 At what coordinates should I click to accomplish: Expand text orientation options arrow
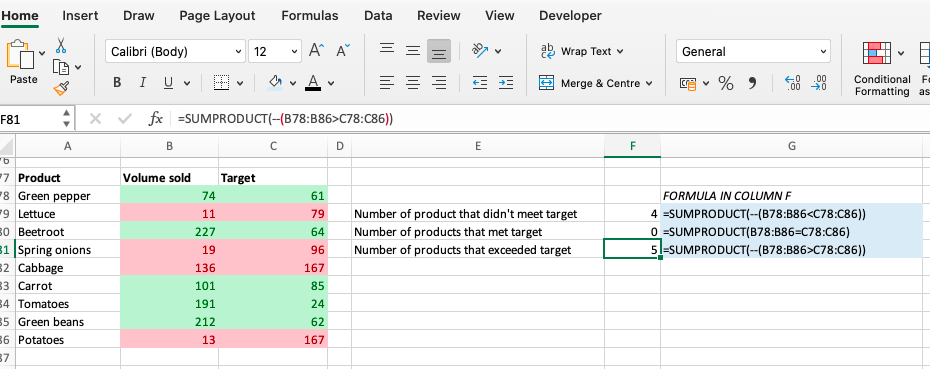(498, 52)
